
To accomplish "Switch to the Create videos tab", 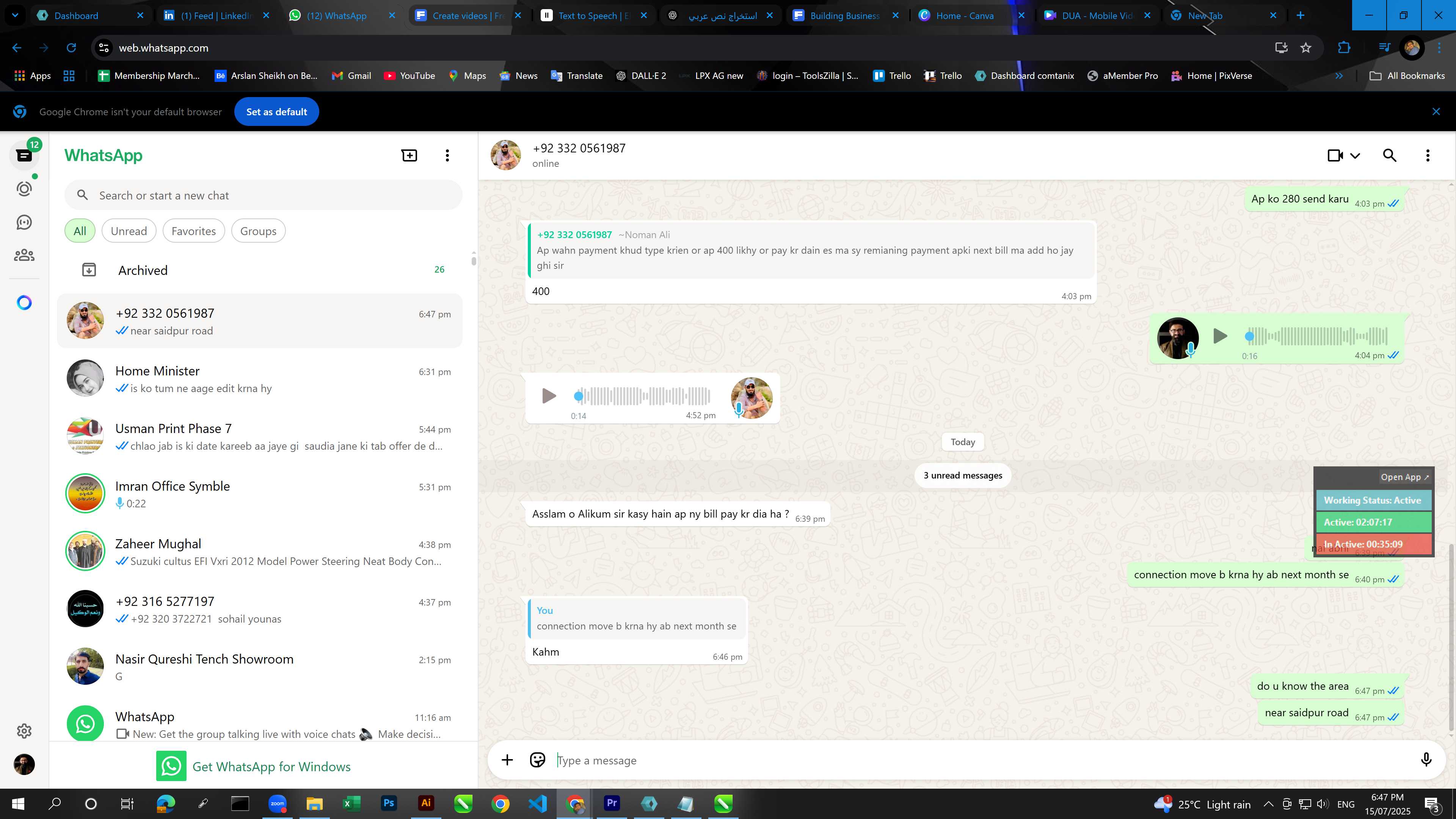I will 468,16.
